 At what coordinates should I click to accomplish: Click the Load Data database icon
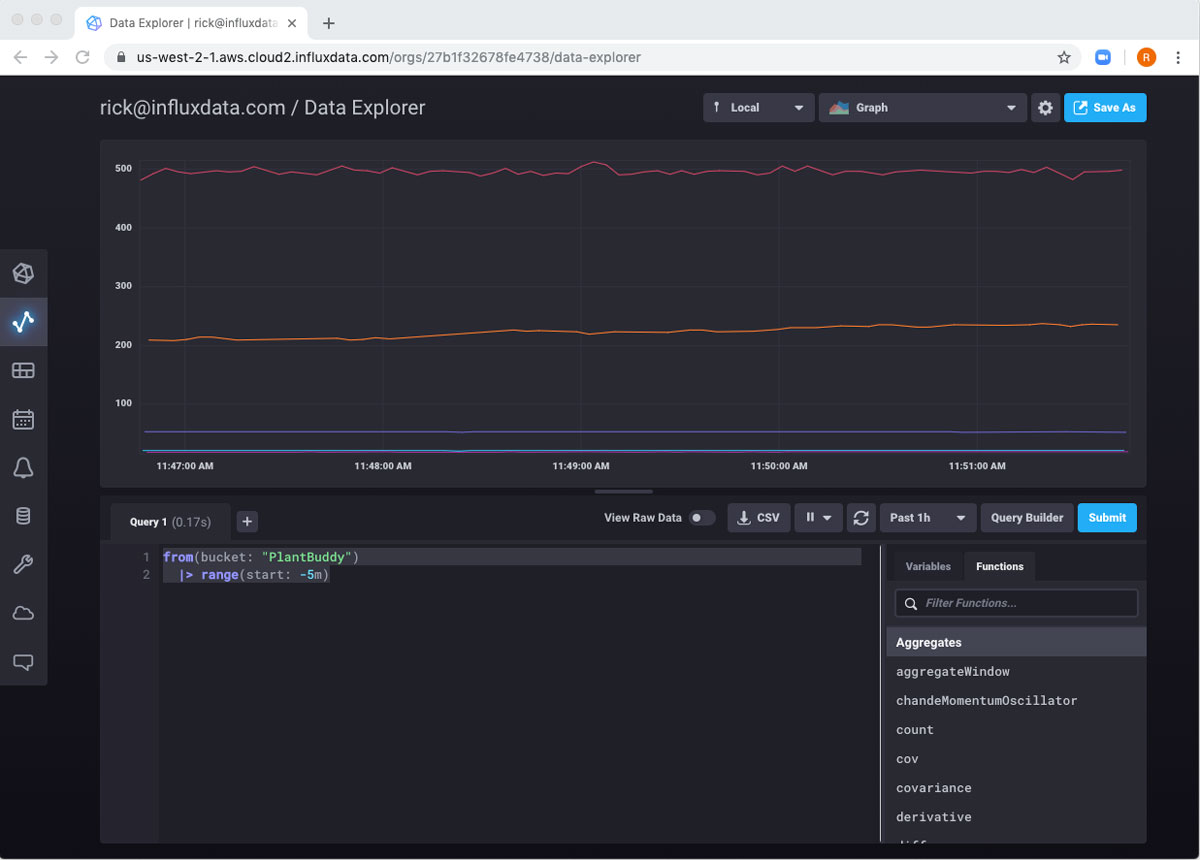pyautogui.click(x=23, y=516)
